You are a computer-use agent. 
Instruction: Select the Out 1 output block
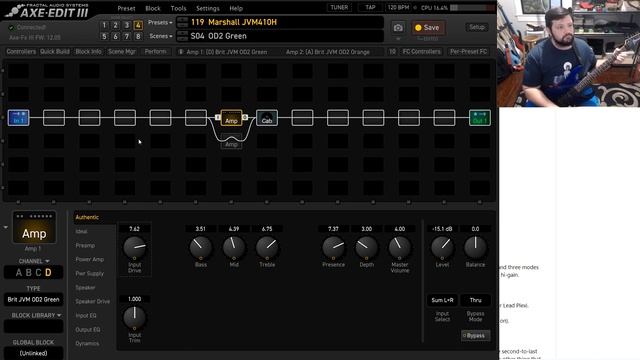(x=480, y=118)
